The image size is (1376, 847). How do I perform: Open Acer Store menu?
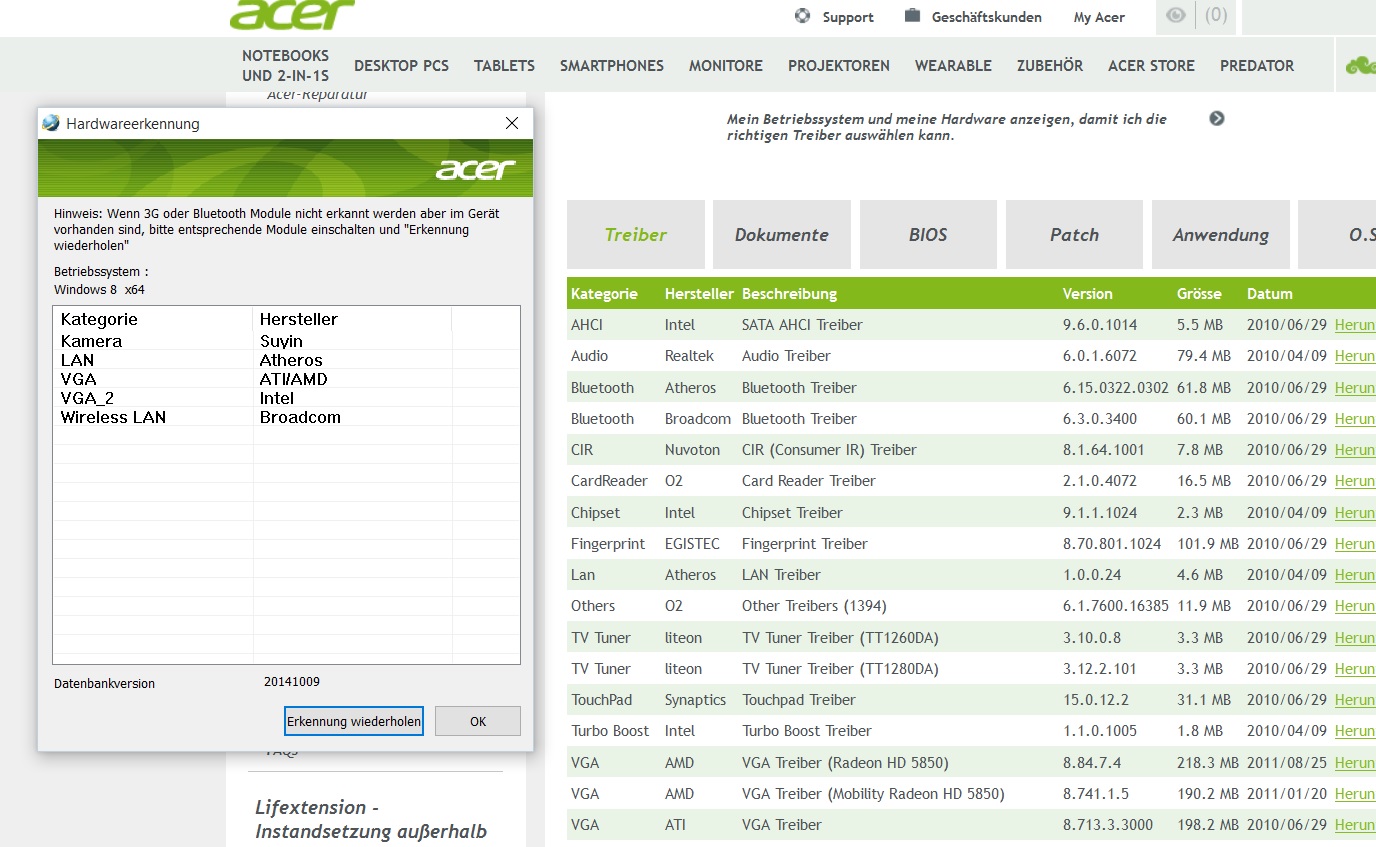pos(1151,66)
